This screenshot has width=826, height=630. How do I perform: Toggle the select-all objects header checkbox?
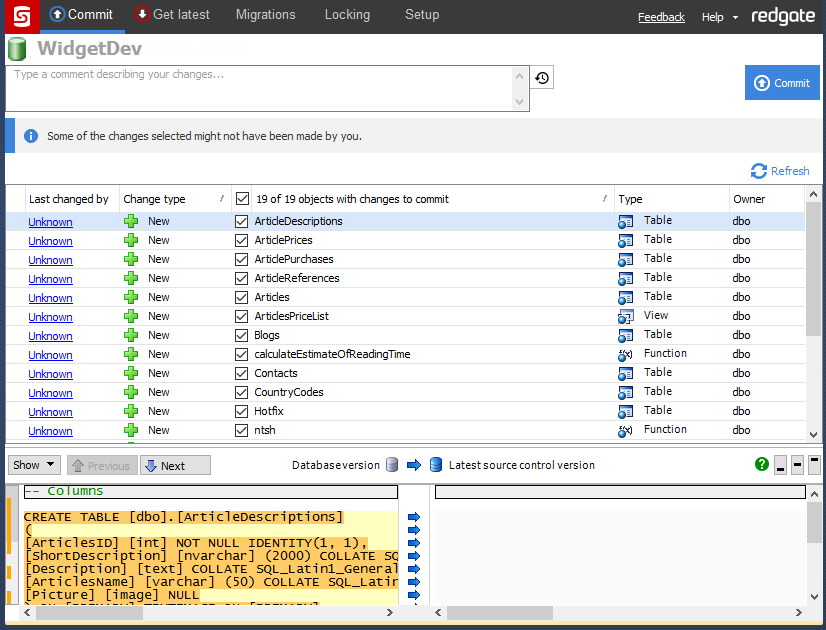(242, 199)
